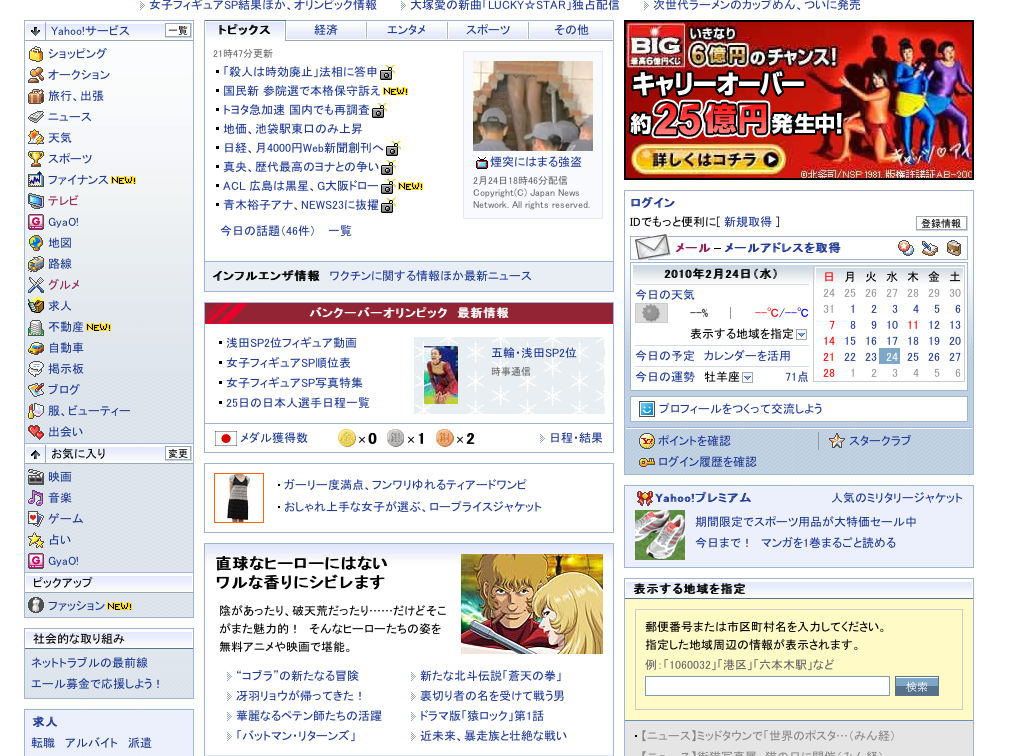Open トヨタ急加速 国内でも再調査 headline

(x=297, y=110)
